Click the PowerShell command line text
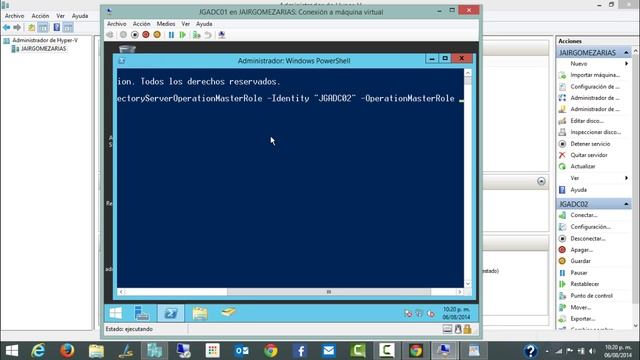This screenshot has height=360, width=640. coord(286,98)
